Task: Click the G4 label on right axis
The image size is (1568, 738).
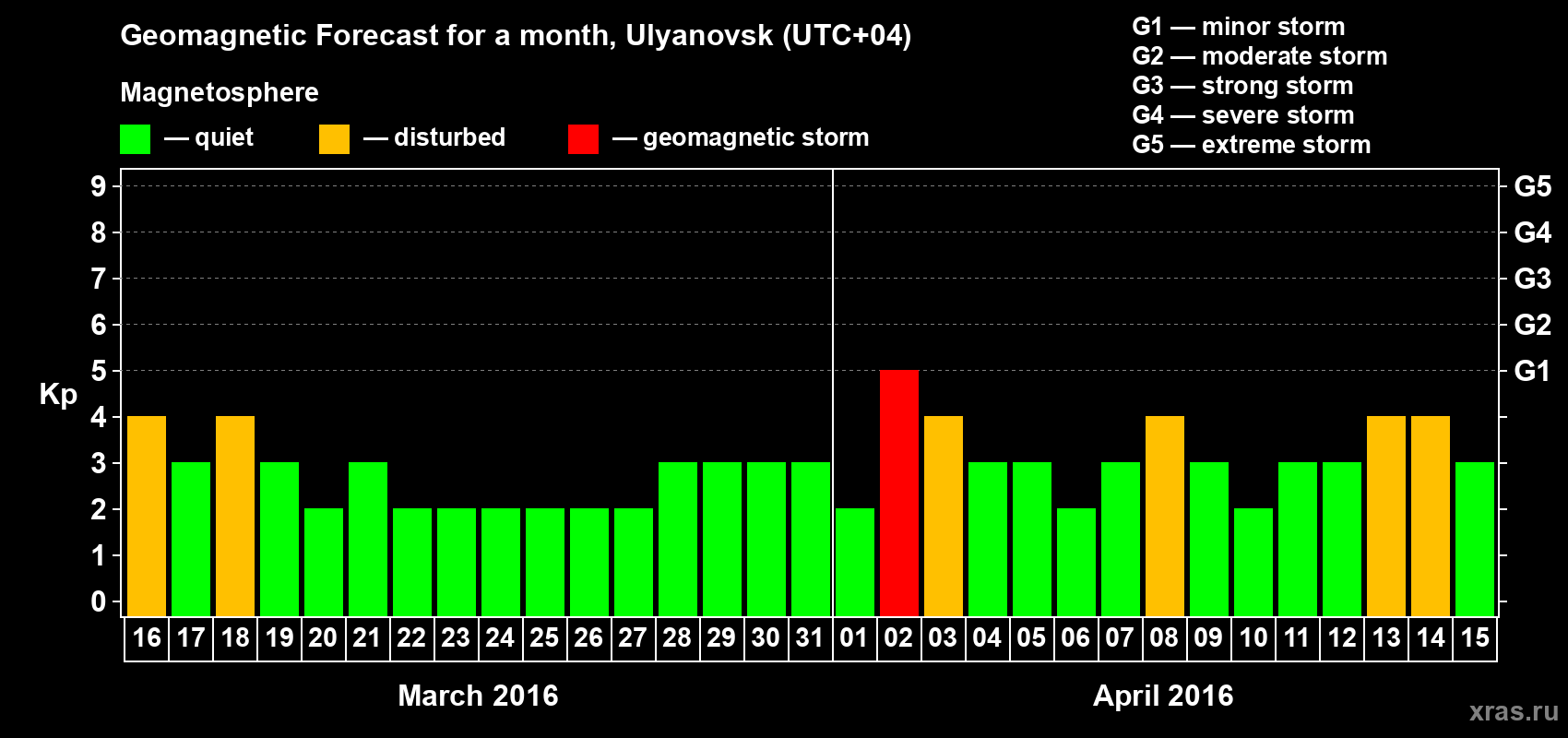Action: point(1532,232)
